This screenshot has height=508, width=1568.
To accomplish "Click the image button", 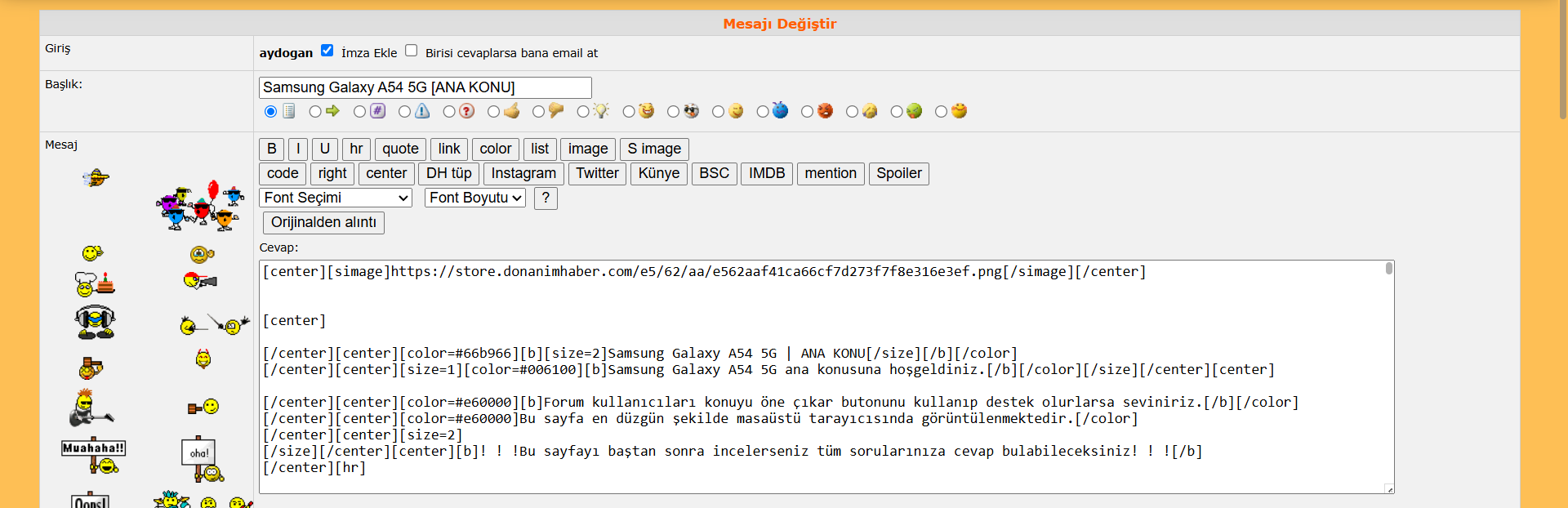I will pos(588,149).
